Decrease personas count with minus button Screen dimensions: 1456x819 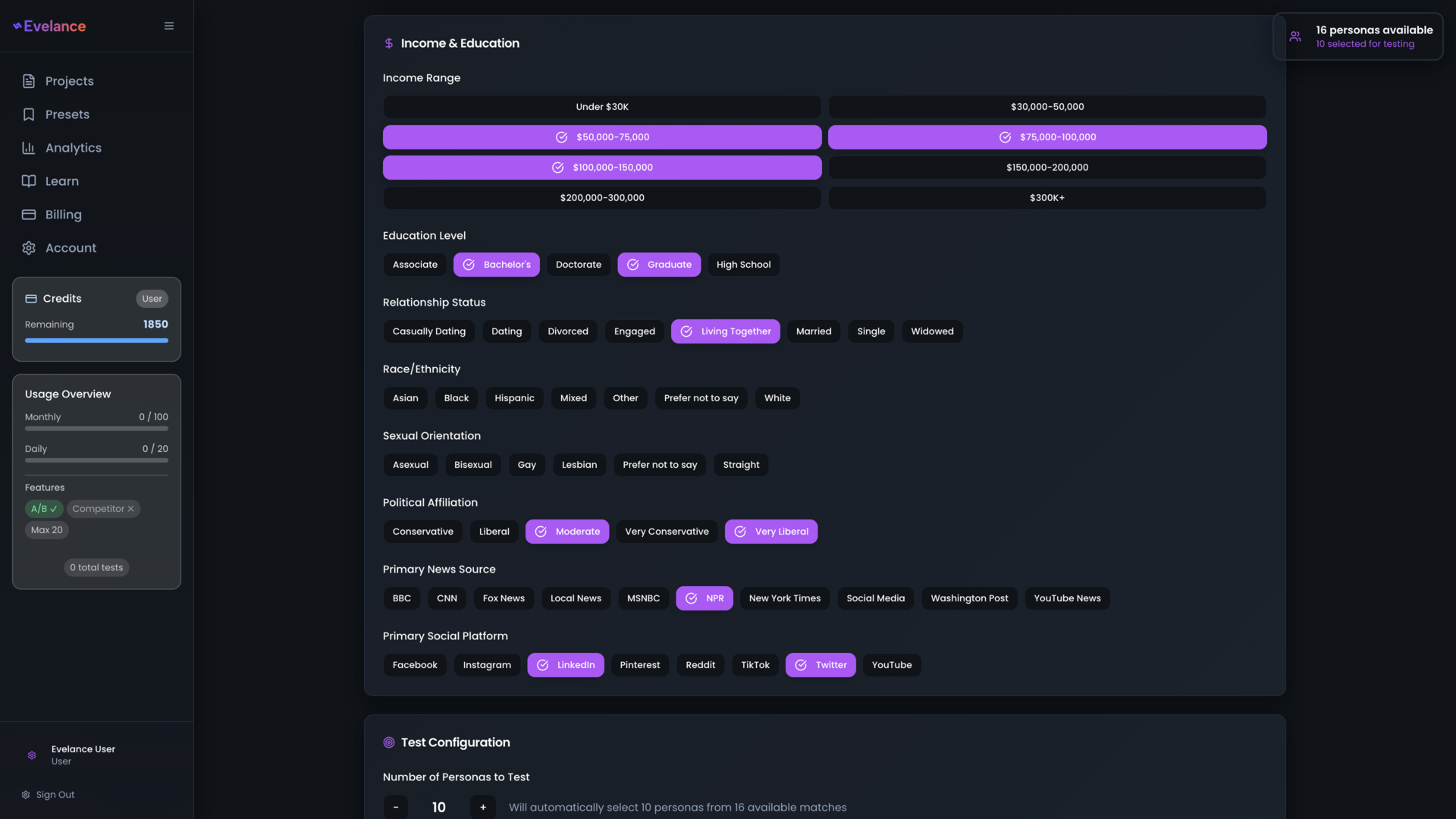tap(396, 807)
